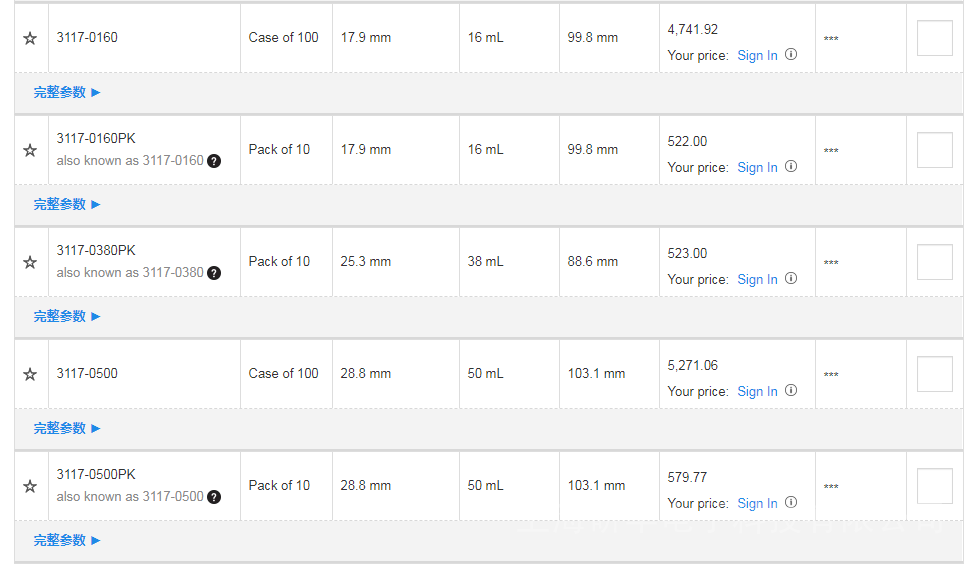The height and width of the screenshot is (568, 970).
Task: Click question mark beside 3117-0380 alias
Action: [x=214, y=273]
